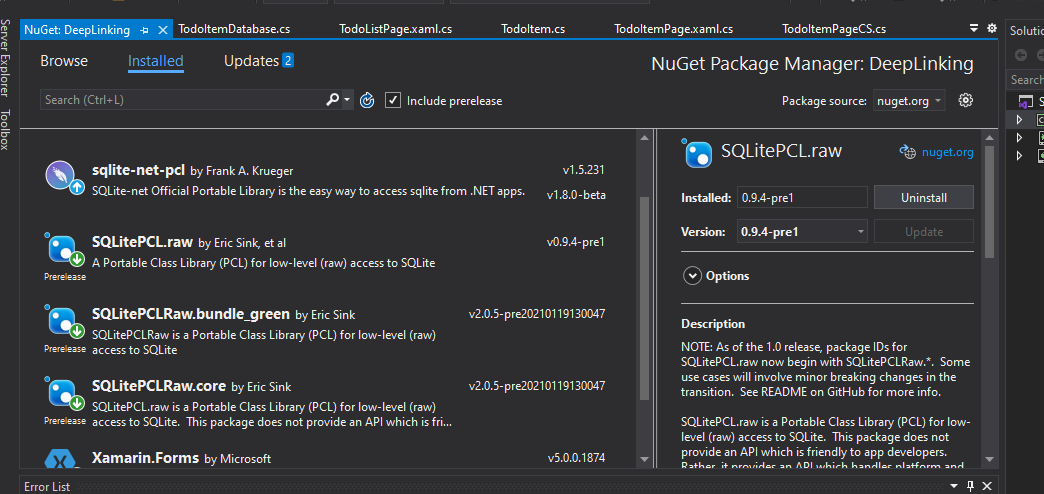This screenshot has width=1044, height=494.
Task: Open Error List window position dropdown
Action: point(954,486)
